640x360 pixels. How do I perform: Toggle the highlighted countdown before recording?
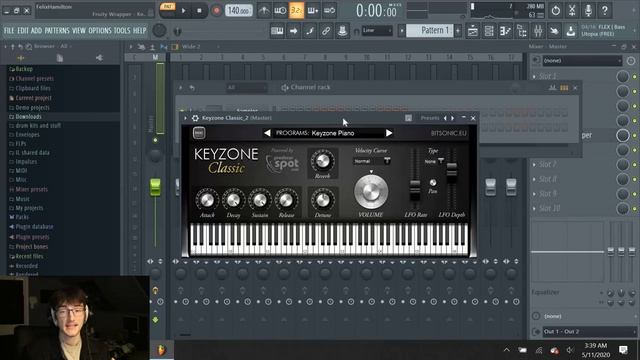click(296, 11)
